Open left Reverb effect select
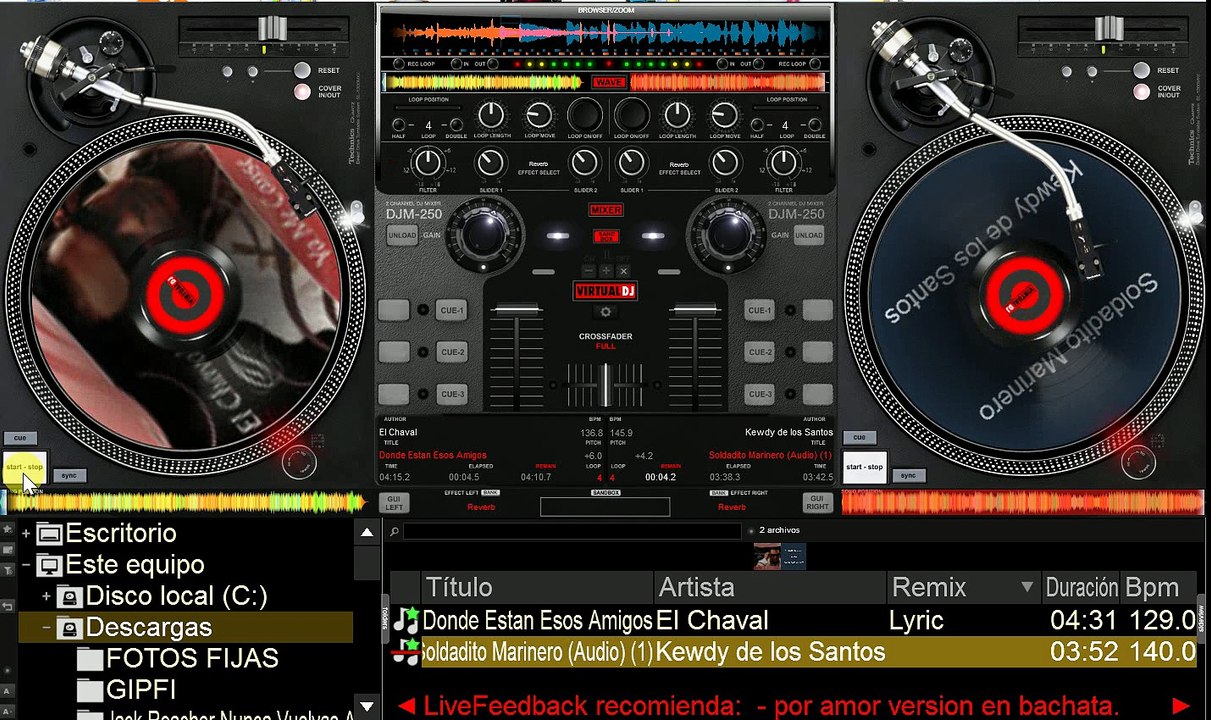 pos(538,166)
